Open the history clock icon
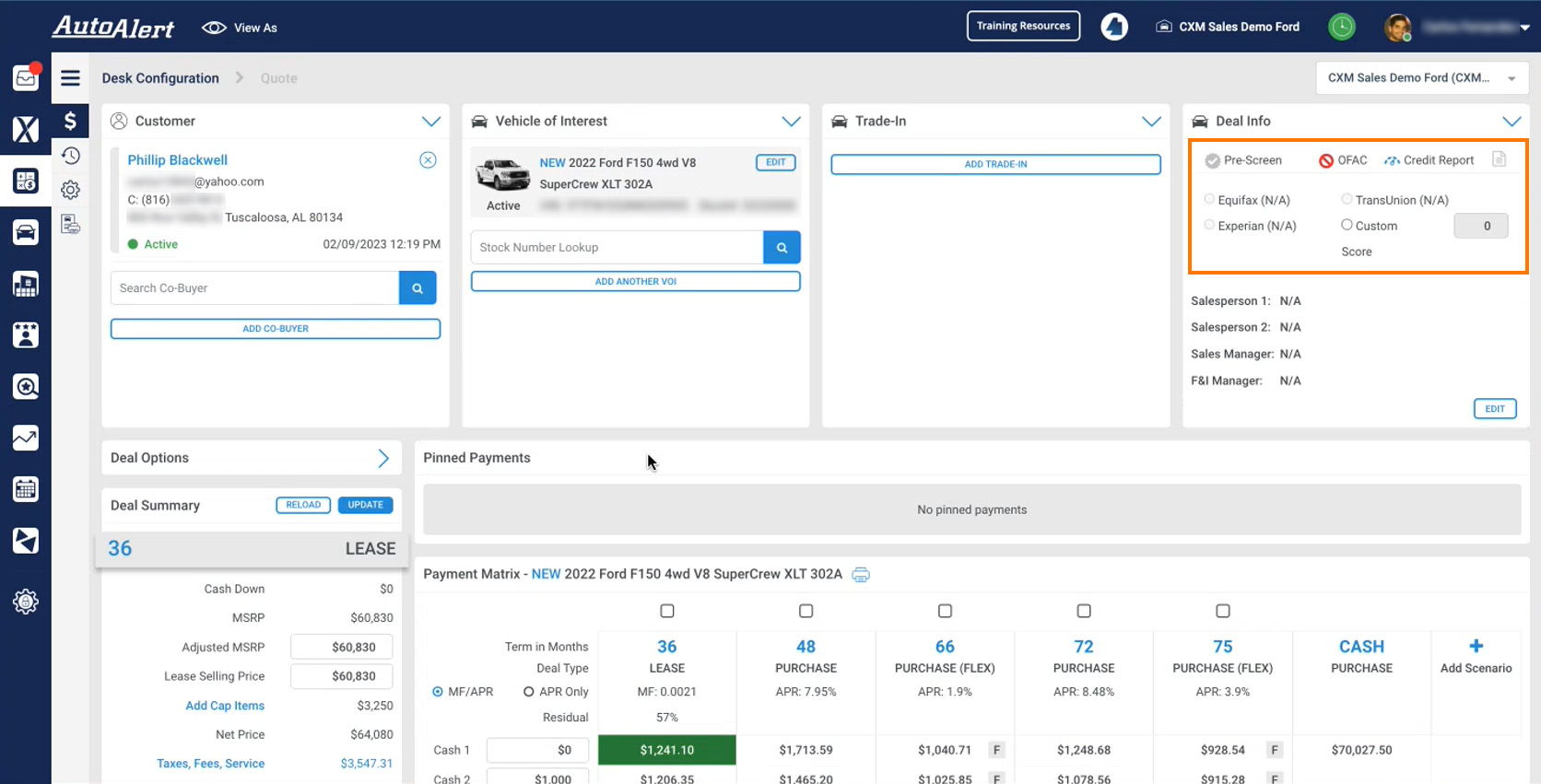The width and height of the screenshot is (1541, 784). pos(71,156)
